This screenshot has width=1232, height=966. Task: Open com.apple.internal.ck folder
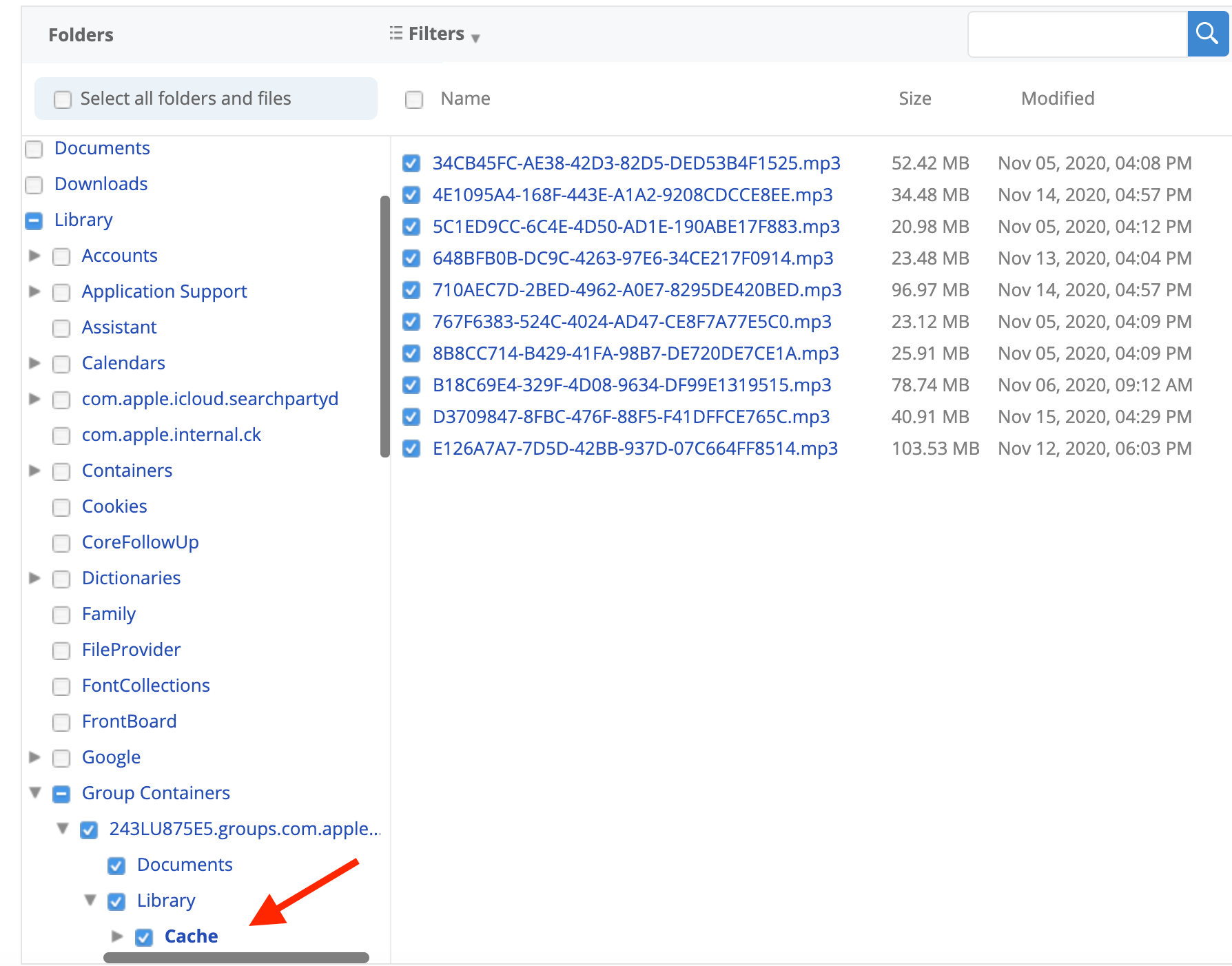tap(172, 435)
